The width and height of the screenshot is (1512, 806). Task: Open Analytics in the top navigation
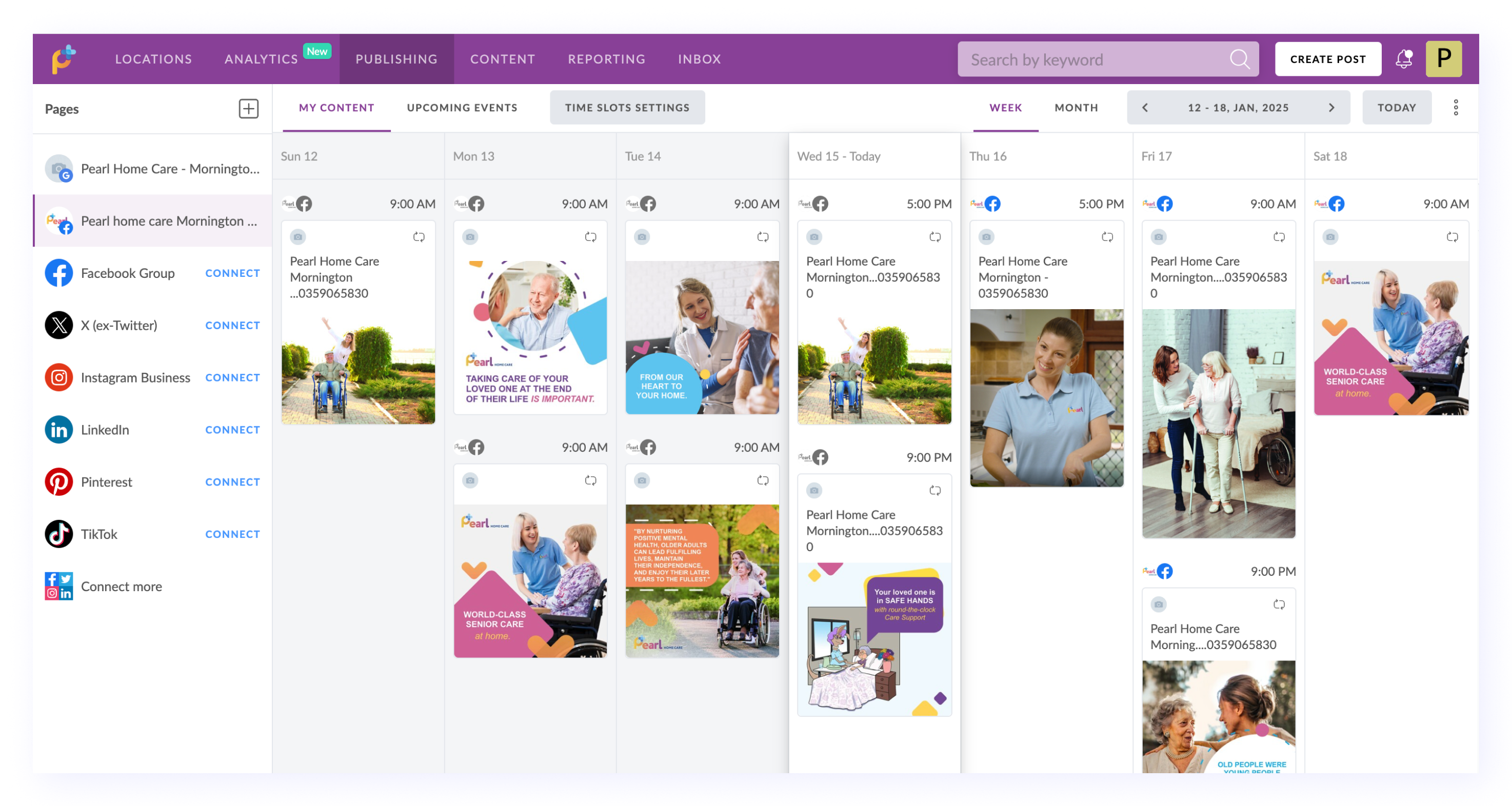pos(261,58)
